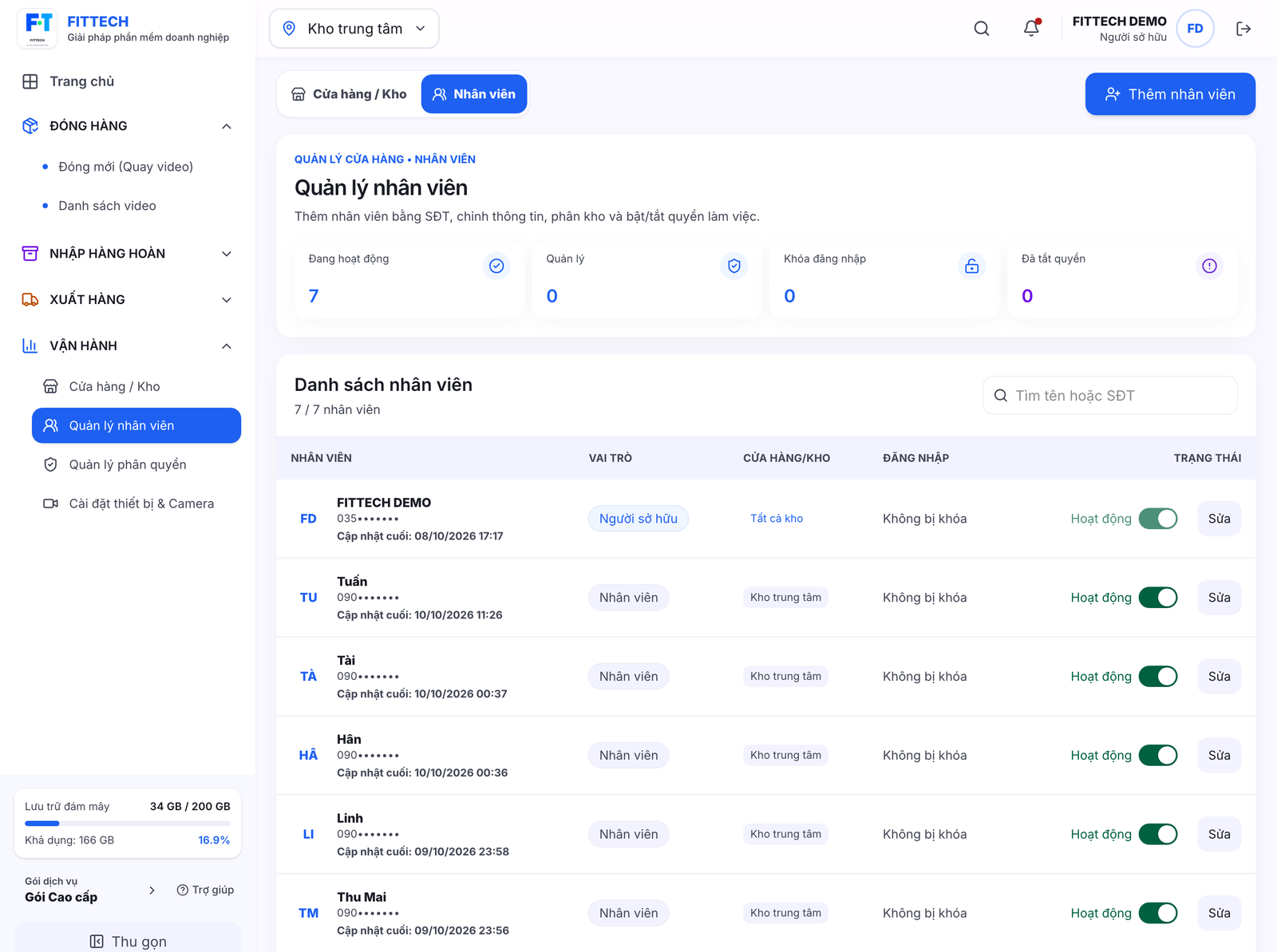Screen dimensions: 1277x952
Task: Click the XUẤT HÀNG truck icon
Action: [30, 300]
